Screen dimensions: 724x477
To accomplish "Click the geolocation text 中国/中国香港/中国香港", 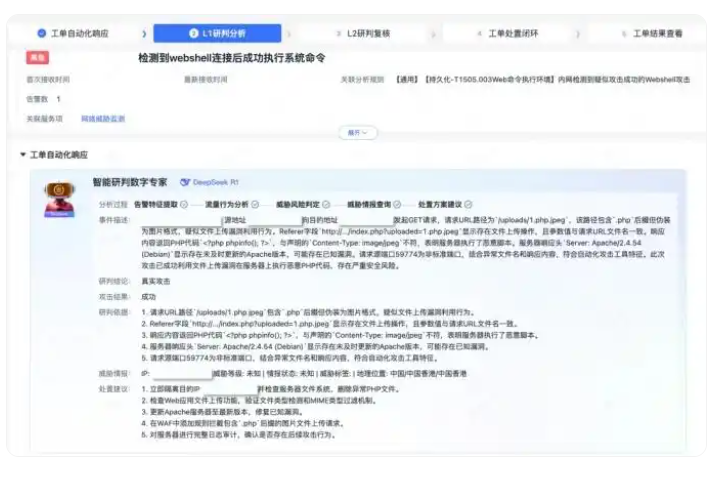I will click(x=428, y=374).
